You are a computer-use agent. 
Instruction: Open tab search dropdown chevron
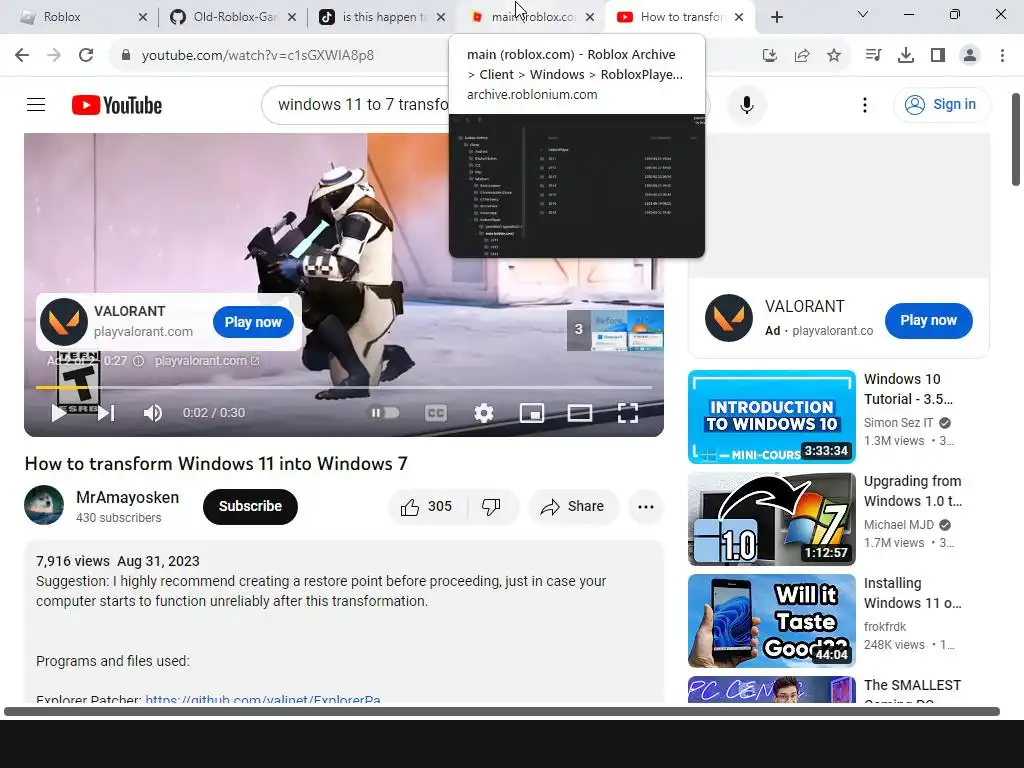[x=862, y=14]
